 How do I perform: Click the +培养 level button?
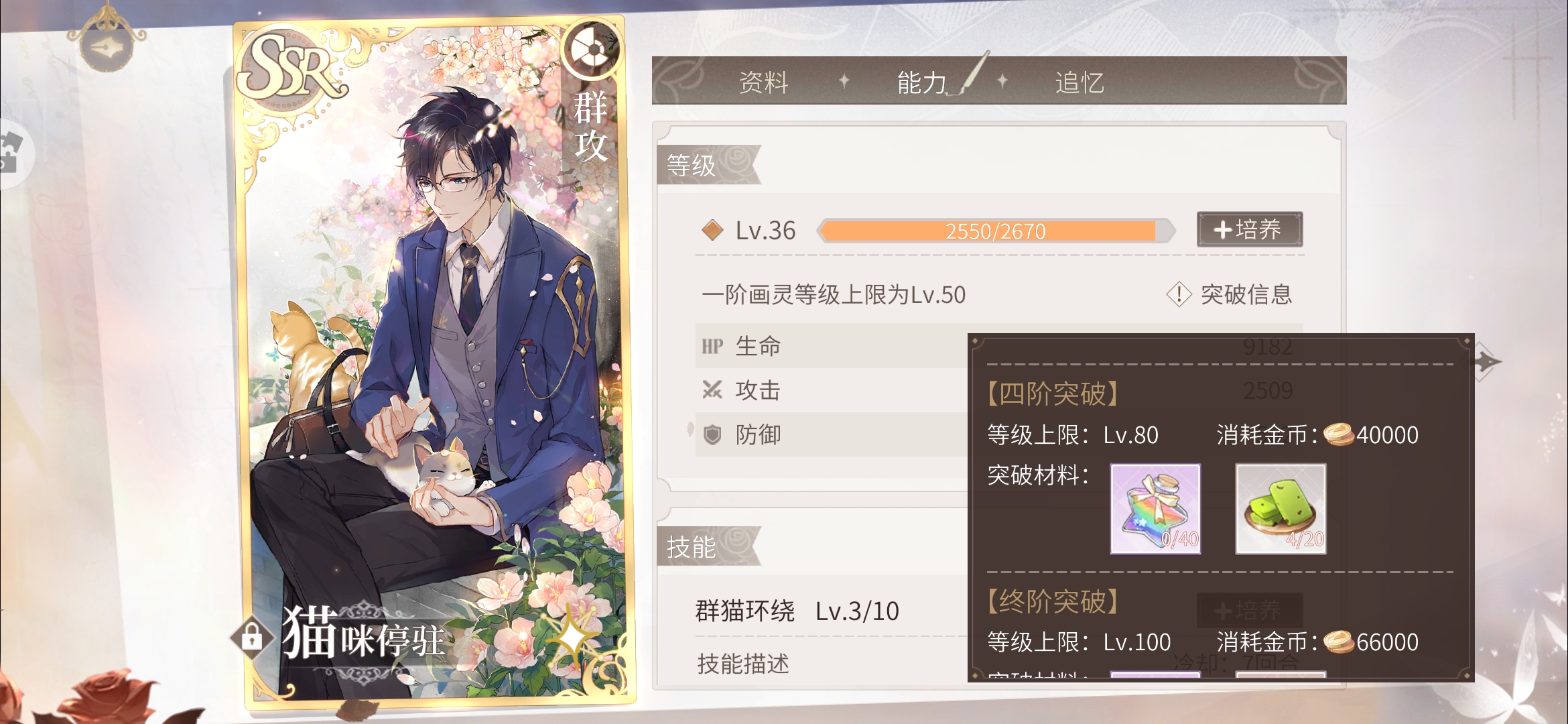[1250, 229]
